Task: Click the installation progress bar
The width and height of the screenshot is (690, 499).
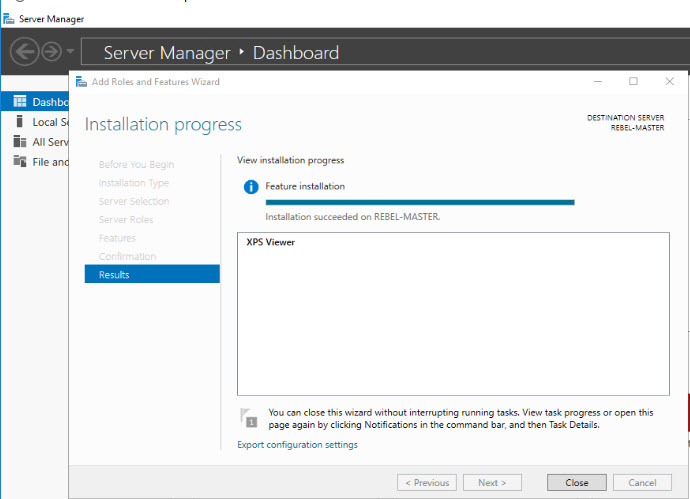Action: [420, 202]
